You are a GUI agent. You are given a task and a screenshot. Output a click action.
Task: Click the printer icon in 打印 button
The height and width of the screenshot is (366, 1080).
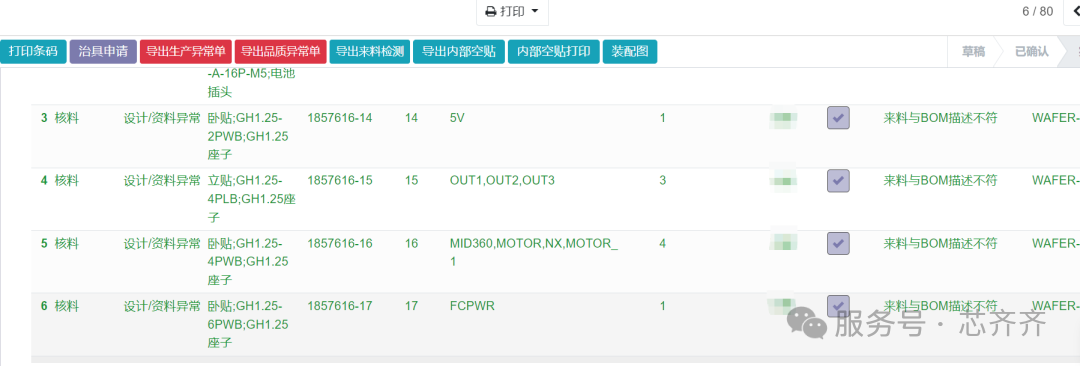490,12
